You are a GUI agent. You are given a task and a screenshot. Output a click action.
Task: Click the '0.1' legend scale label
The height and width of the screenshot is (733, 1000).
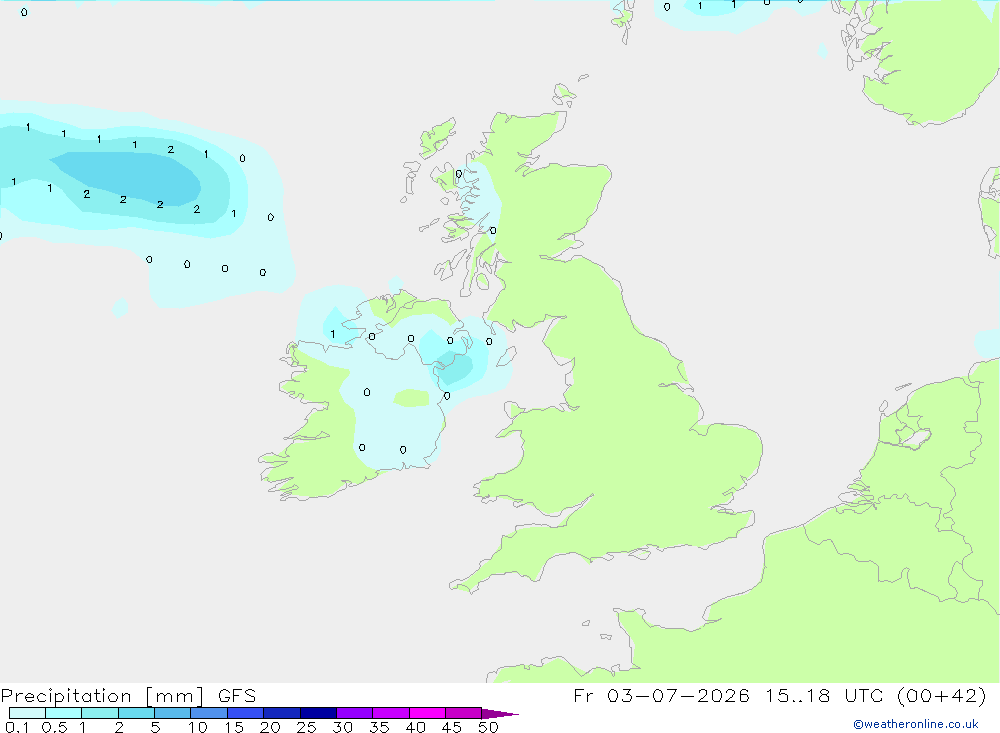[x=17, y=727]
